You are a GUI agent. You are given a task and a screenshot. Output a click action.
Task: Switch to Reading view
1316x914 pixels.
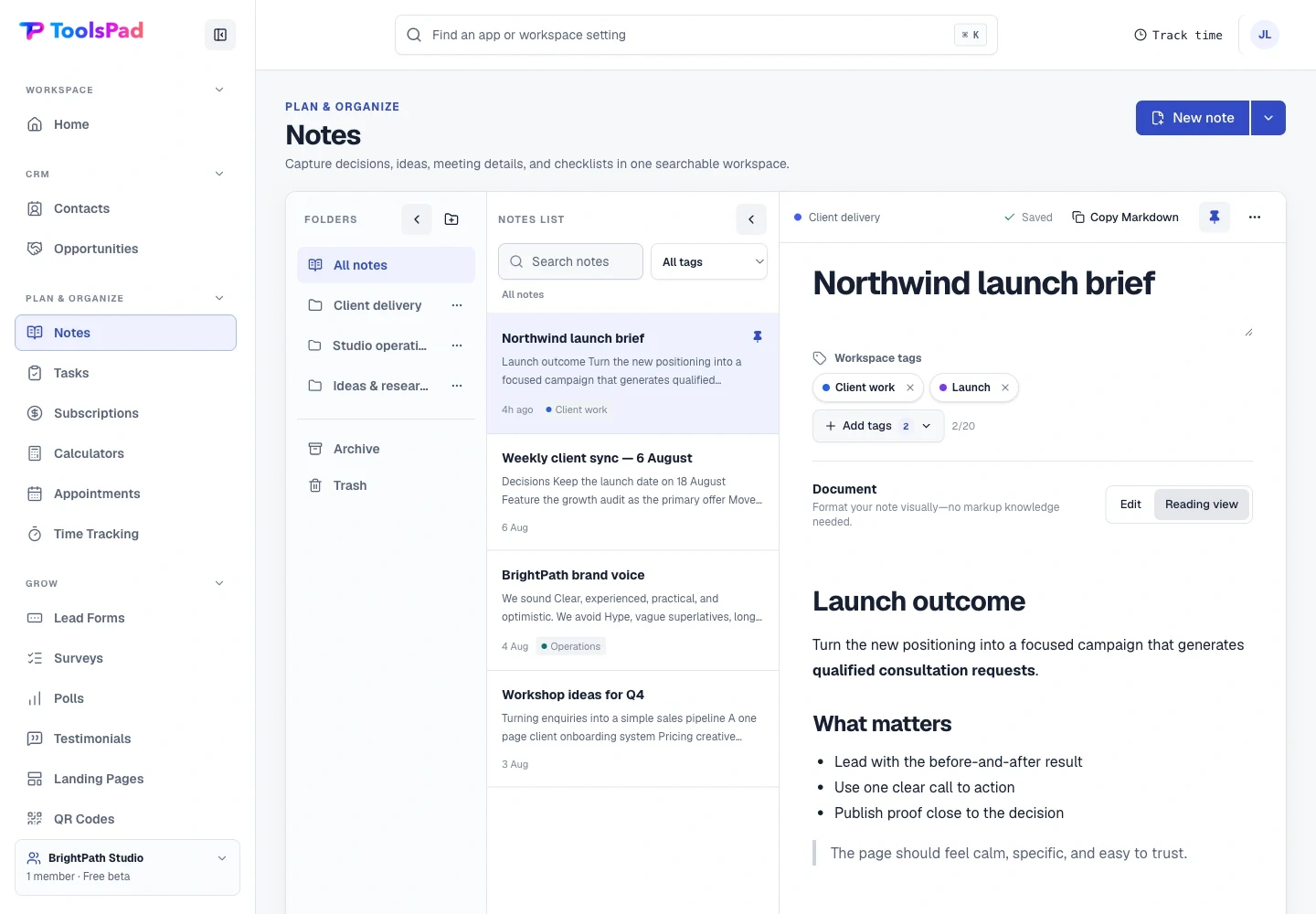[x=1201, y=505]
